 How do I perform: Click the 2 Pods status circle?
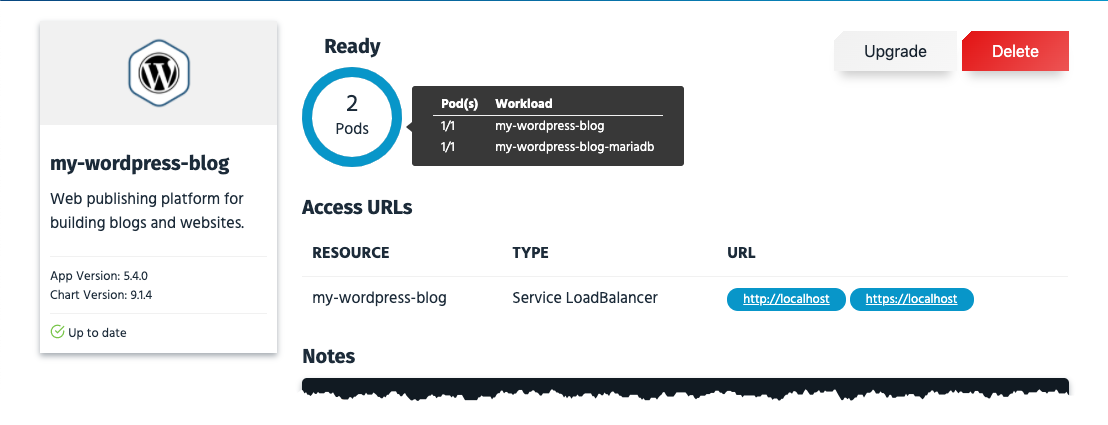(351, 116)
